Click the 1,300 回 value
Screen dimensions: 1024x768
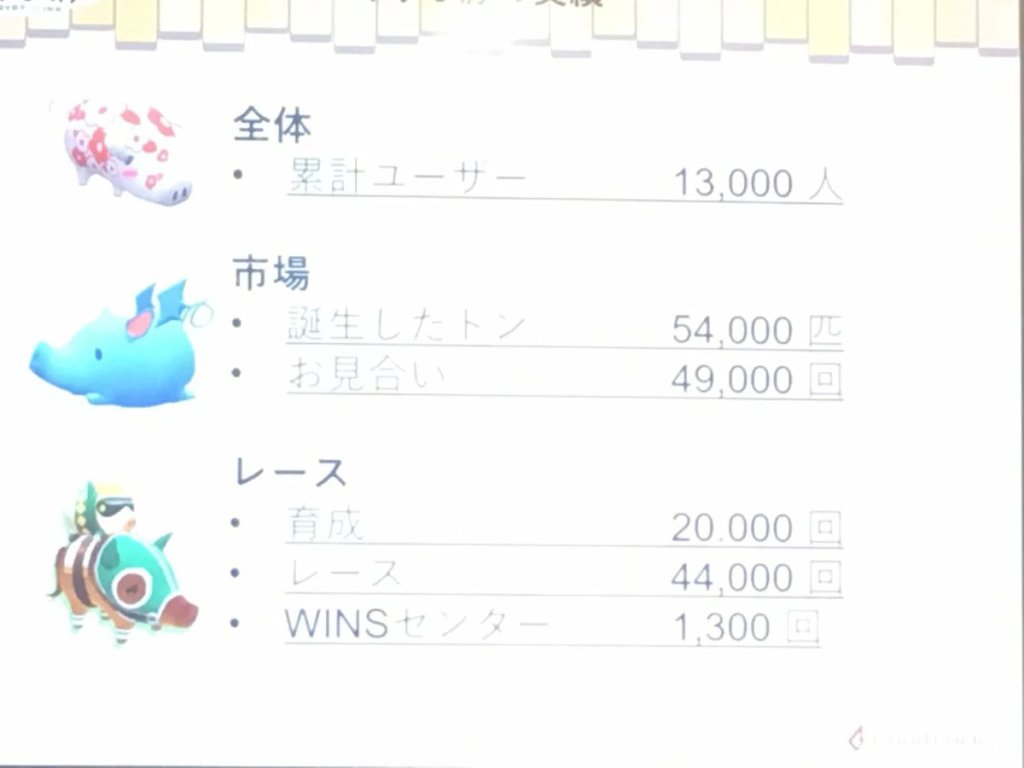click(x=746, y=628)
